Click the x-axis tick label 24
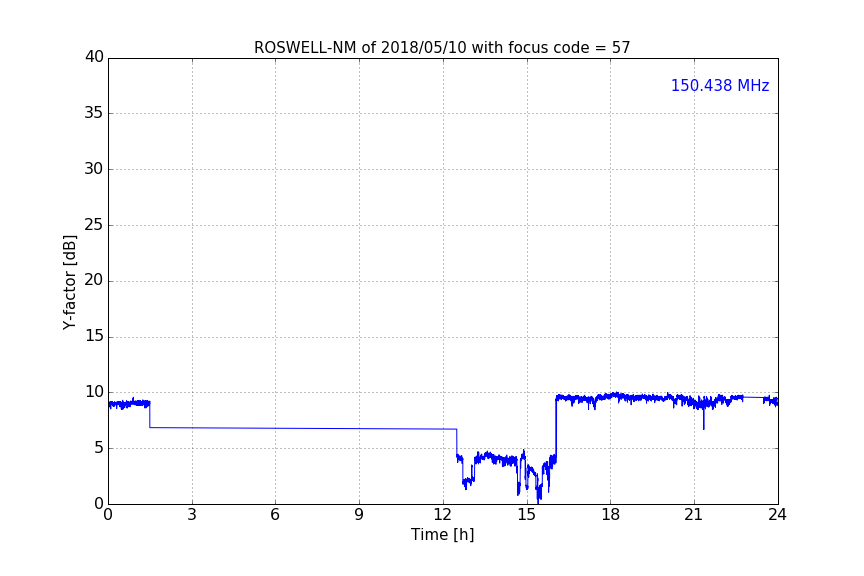 coord(777,515)
